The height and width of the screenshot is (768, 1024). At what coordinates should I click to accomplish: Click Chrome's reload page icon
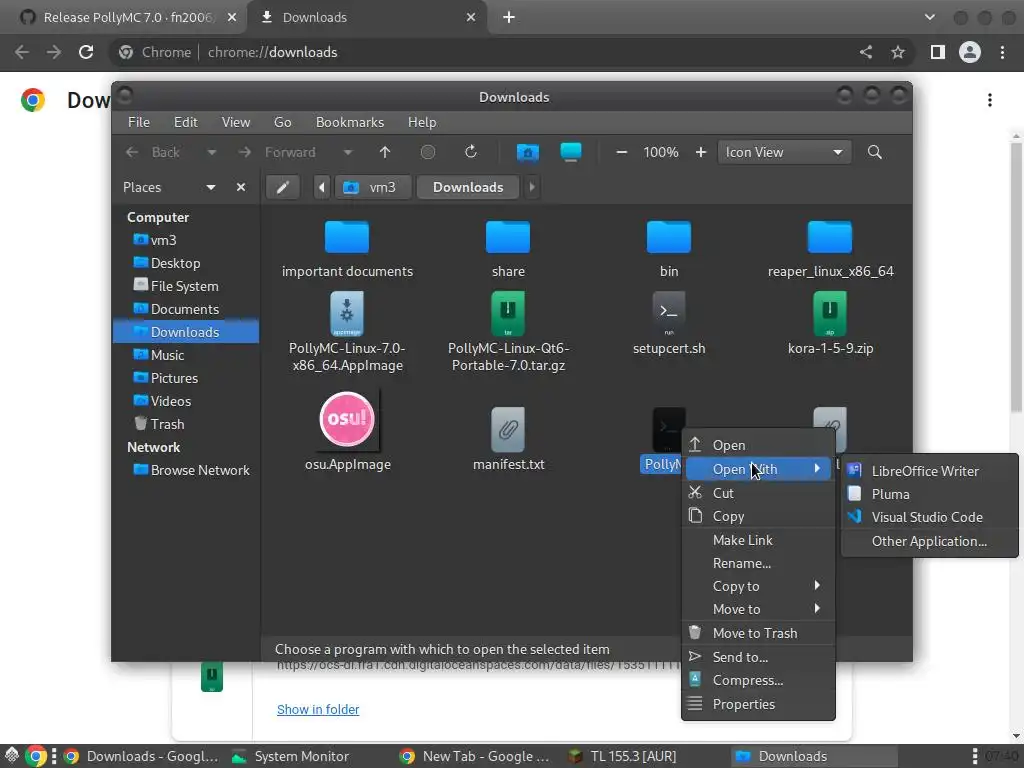(x=86, y=52)
